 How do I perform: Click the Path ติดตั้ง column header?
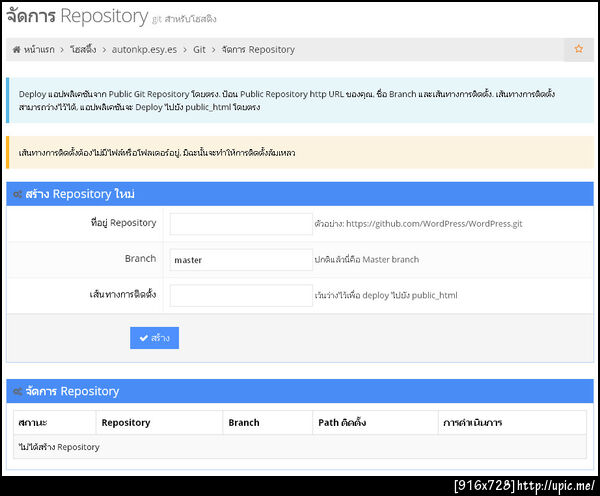point(341,422)
